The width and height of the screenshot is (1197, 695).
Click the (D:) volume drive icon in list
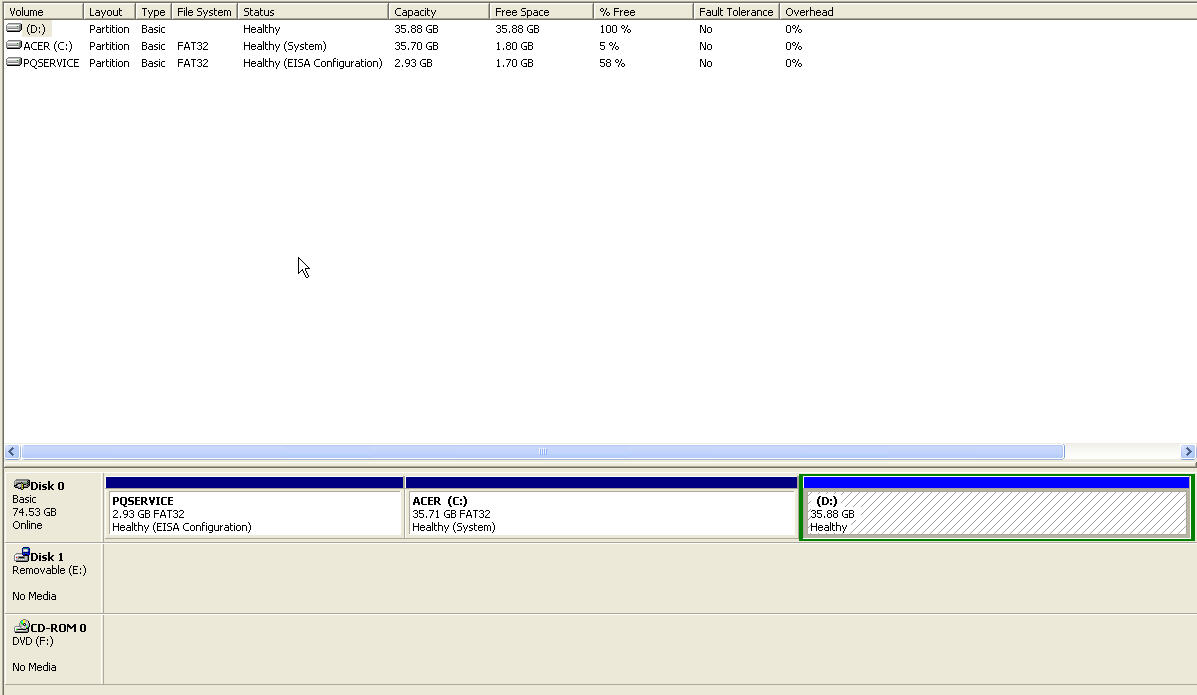pyautogui.click(x=14, y=28)
